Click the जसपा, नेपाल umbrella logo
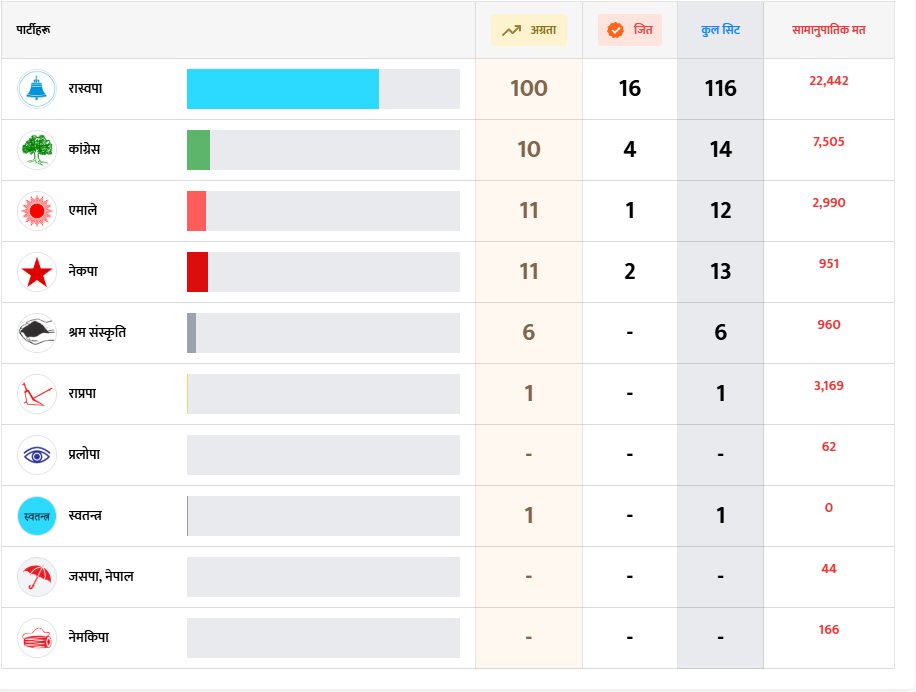Viewport: 916px width, 692px height. point(37,577)
